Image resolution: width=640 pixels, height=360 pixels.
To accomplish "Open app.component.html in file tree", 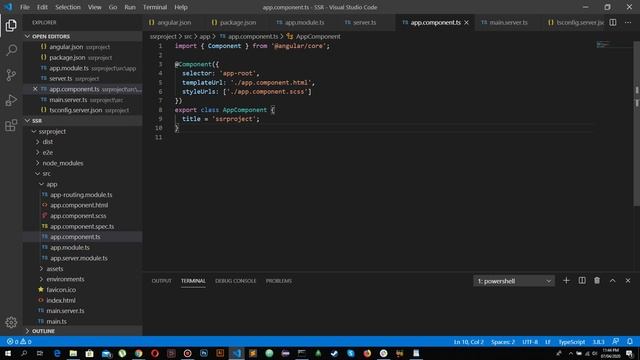I will tap(79, 205).
